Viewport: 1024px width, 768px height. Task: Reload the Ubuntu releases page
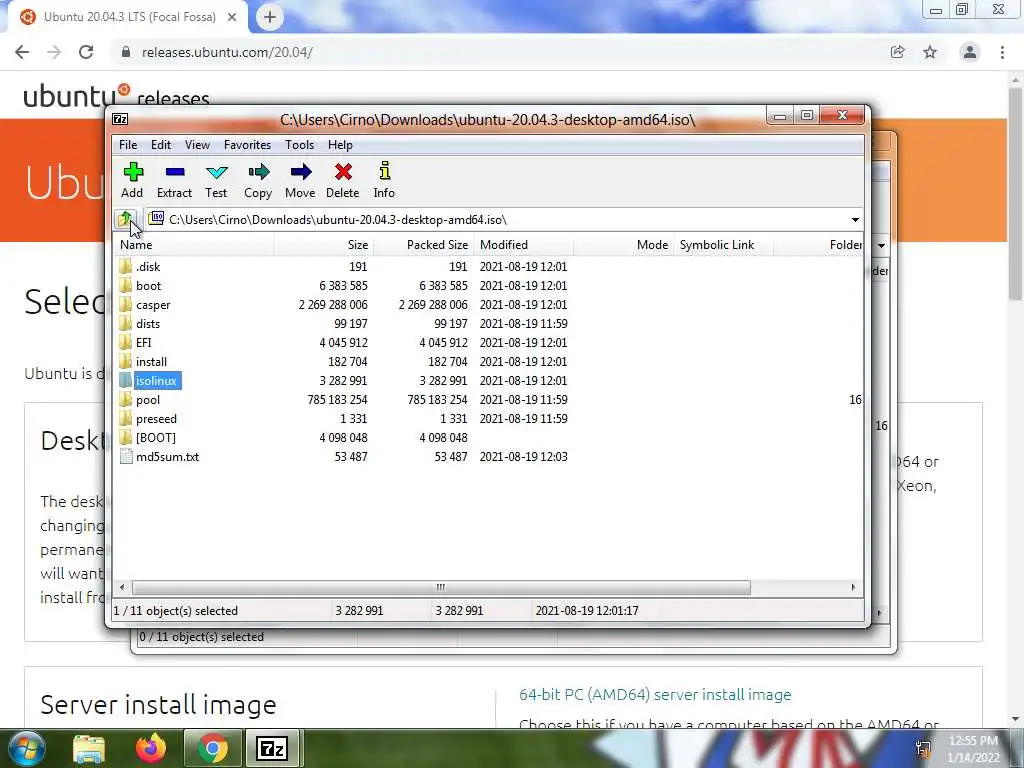pyautogui.click(x=86, y=52)
